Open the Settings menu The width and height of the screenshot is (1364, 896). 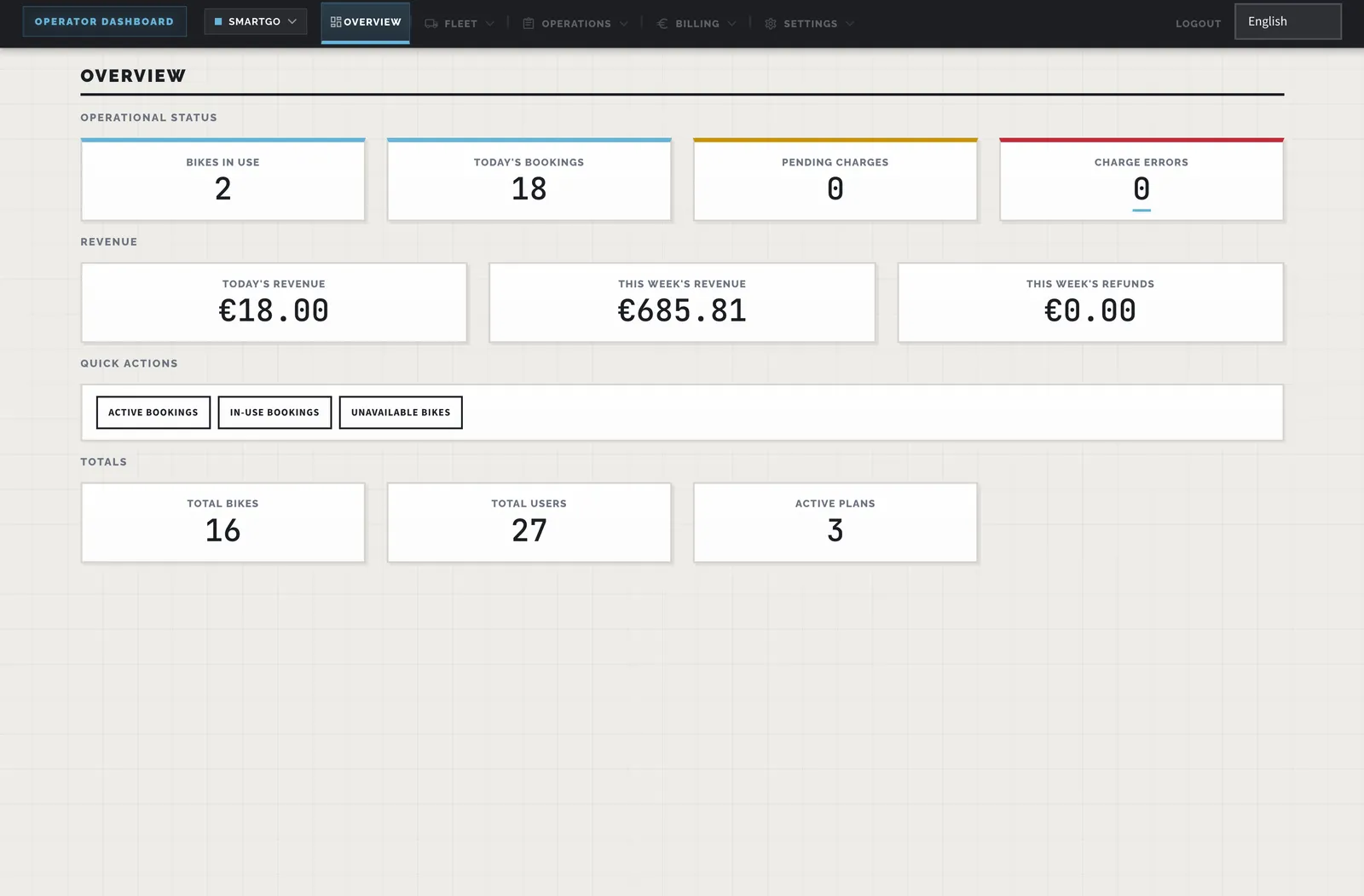point(811,24)
